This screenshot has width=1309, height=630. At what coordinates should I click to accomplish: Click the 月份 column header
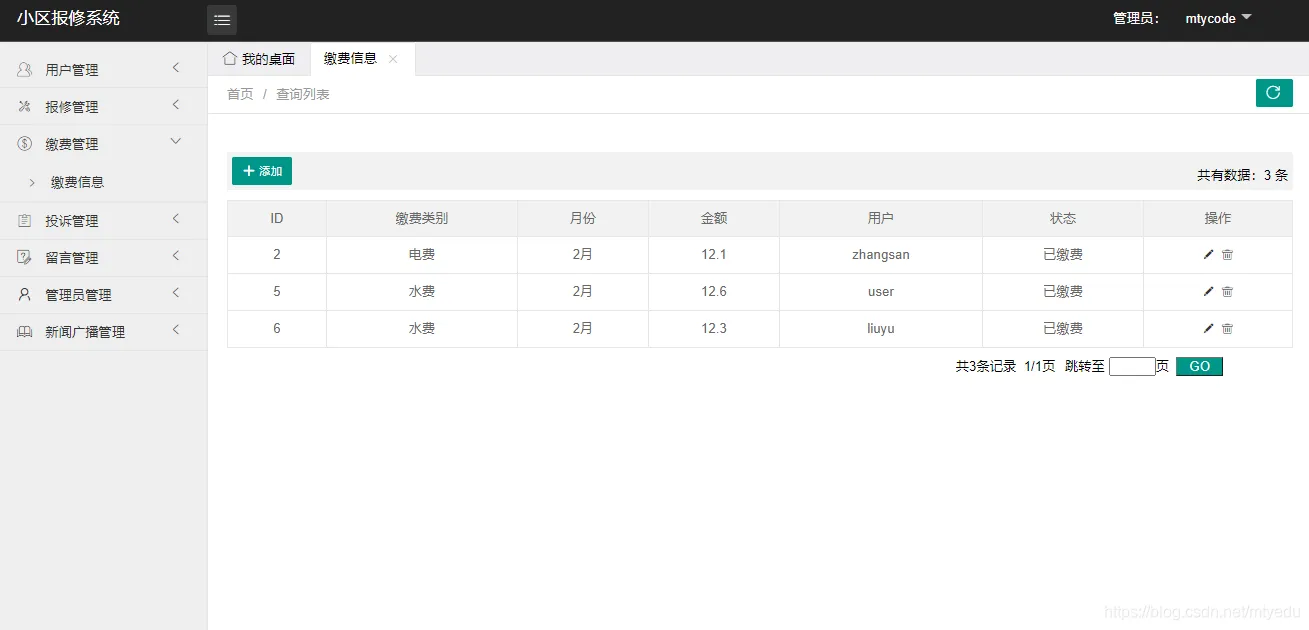pos(583,218)
